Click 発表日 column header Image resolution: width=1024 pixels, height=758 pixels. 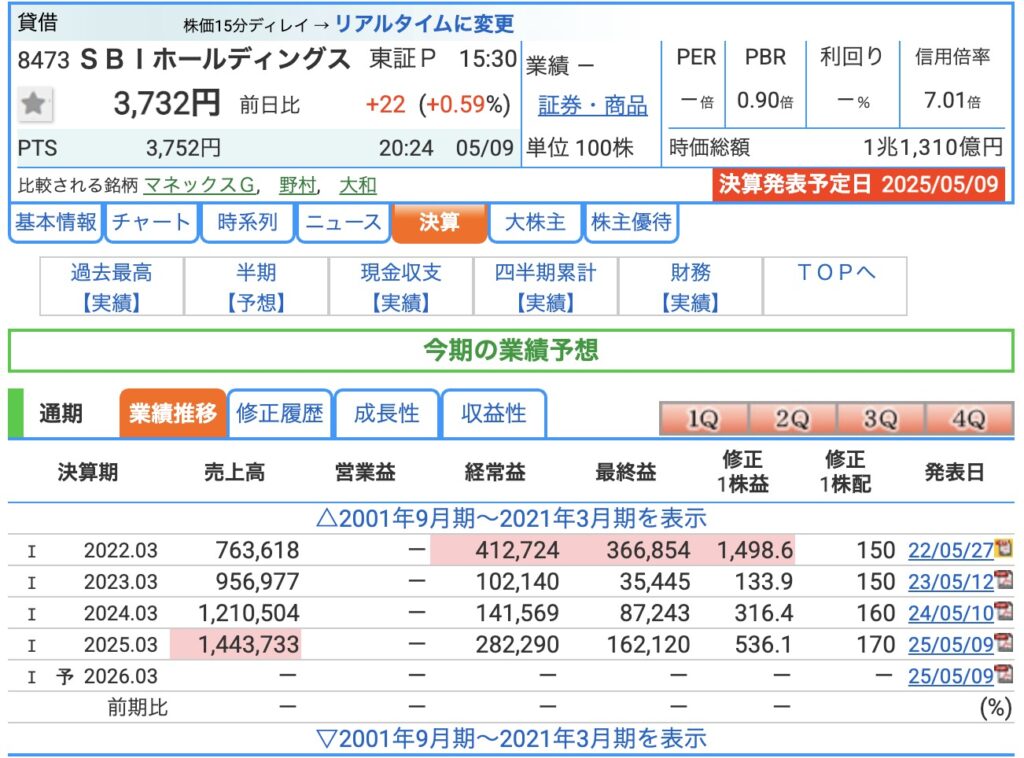pyautogui.click(x=954, y=472)
